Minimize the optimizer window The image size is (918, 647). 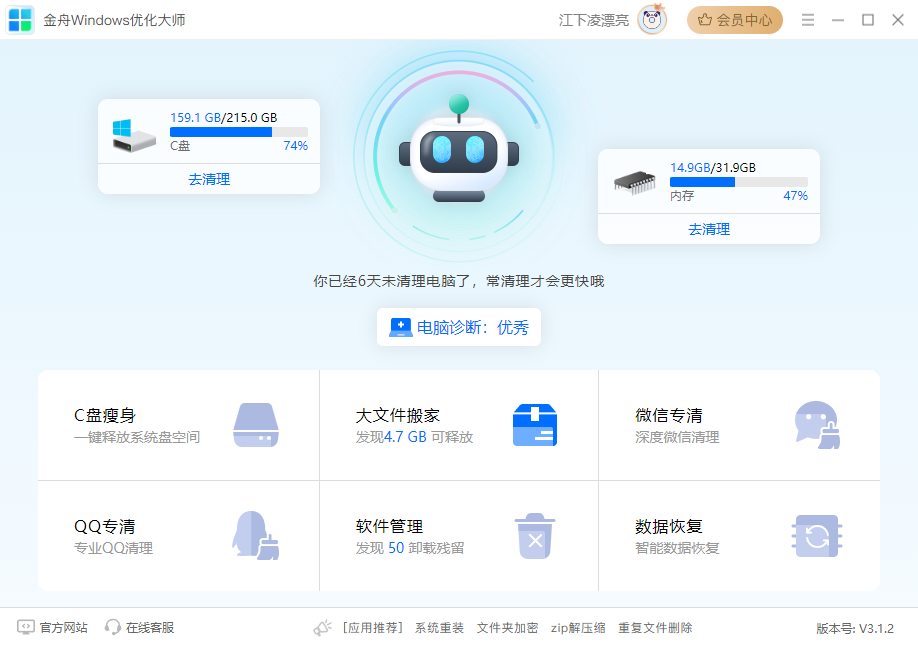click(838, 20)
